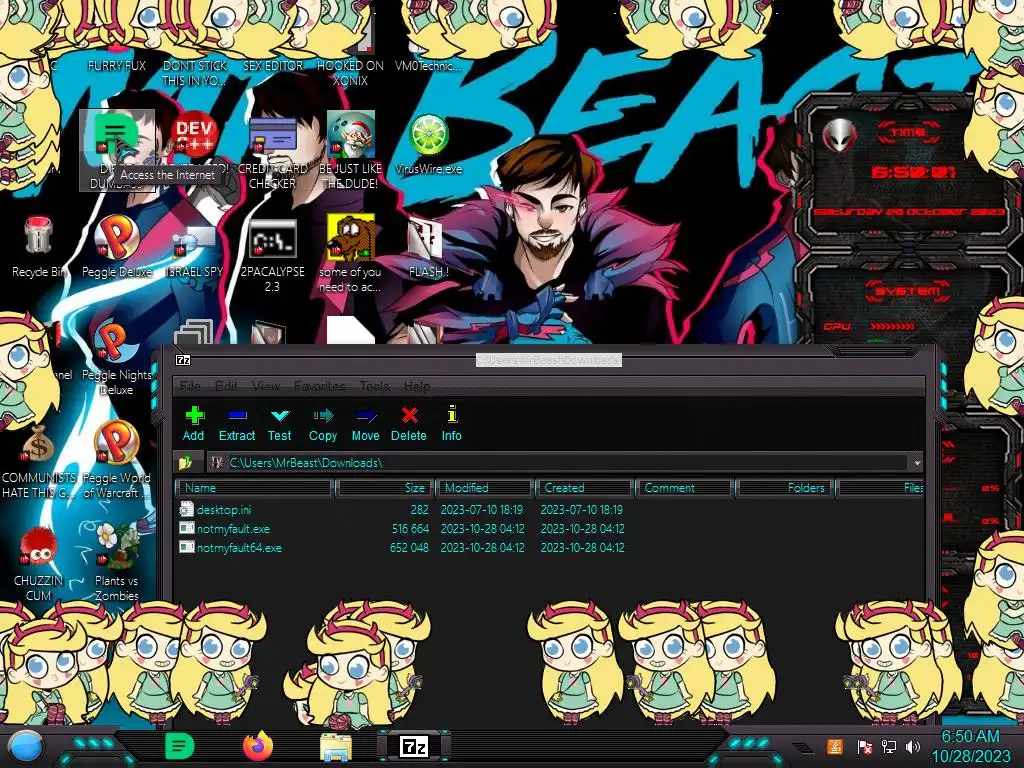This screenshot has width=1024, height=768.
Task: Go up one folder using the folder icon
Action: coord(185,462)
